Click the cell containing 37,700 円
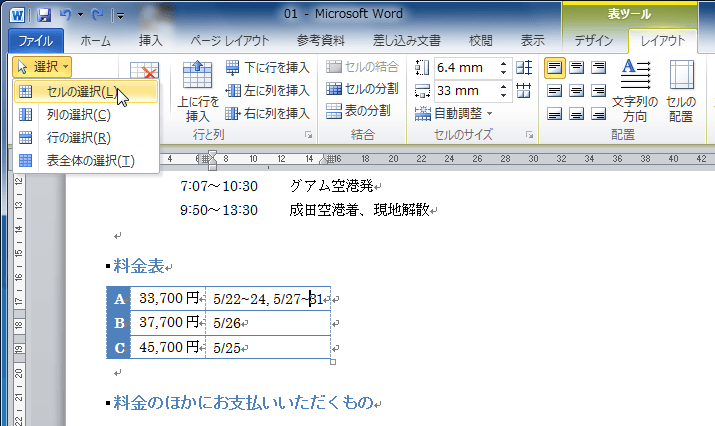The height and width of the screenshot is (426, 715). 168,323
